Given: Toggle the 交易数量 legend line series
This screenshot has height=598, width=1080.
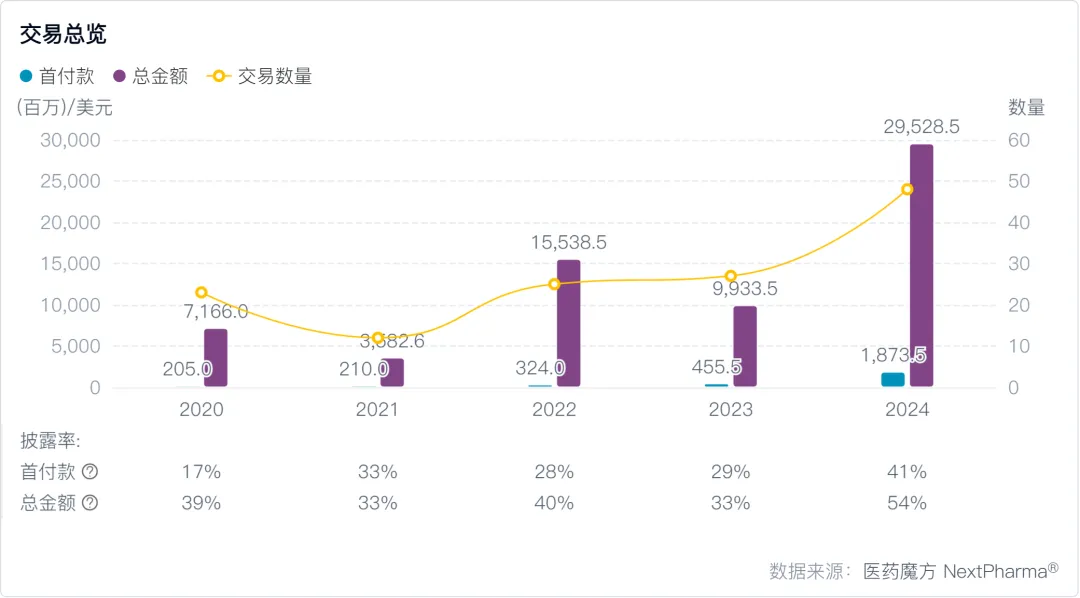Looking at the screenshot, I should [260, 76].
